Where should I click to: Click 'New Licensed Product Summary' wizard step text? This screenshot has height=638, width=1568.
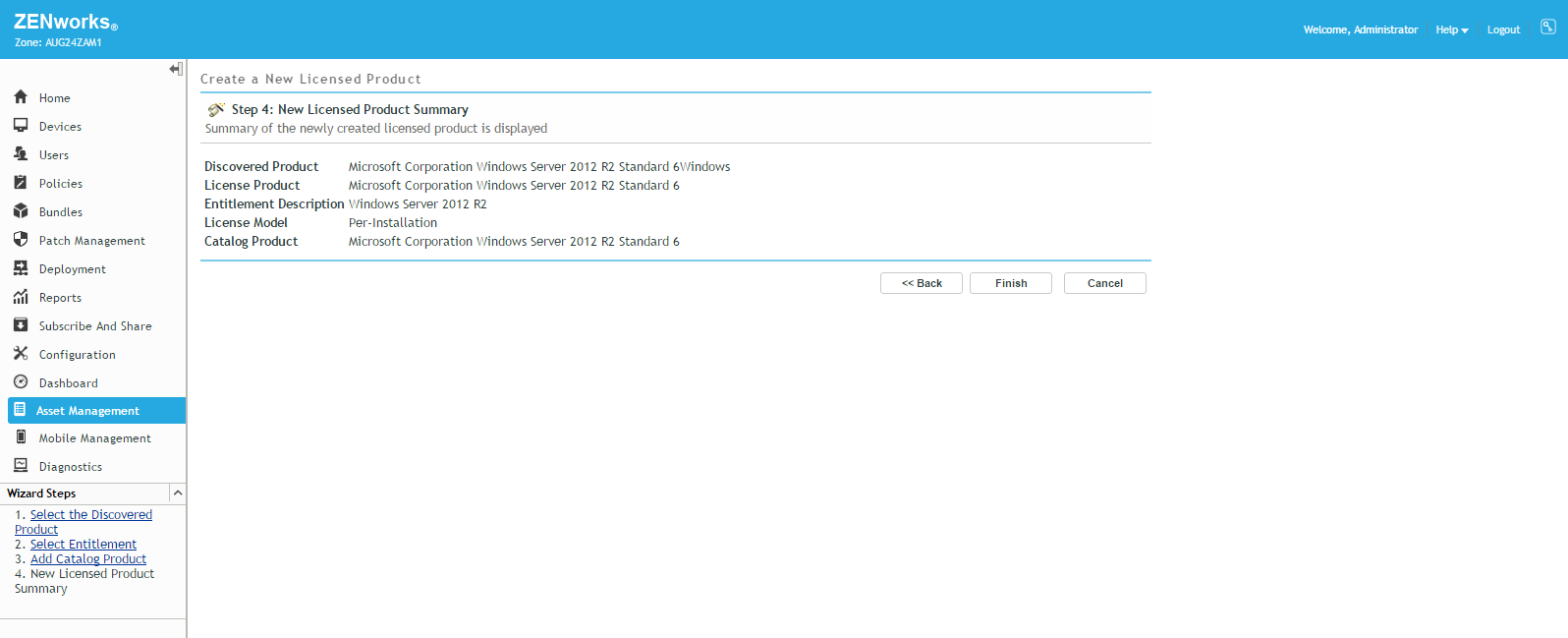[x=84, y=581]
